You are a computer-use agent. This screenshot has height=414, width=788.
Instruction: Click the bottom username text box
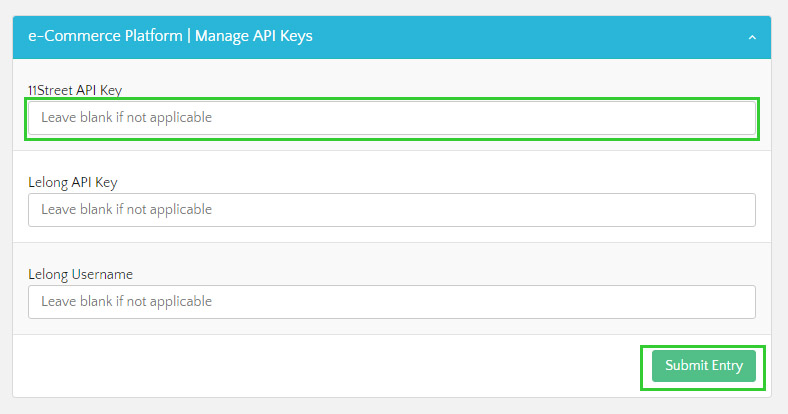click(391, 301)
